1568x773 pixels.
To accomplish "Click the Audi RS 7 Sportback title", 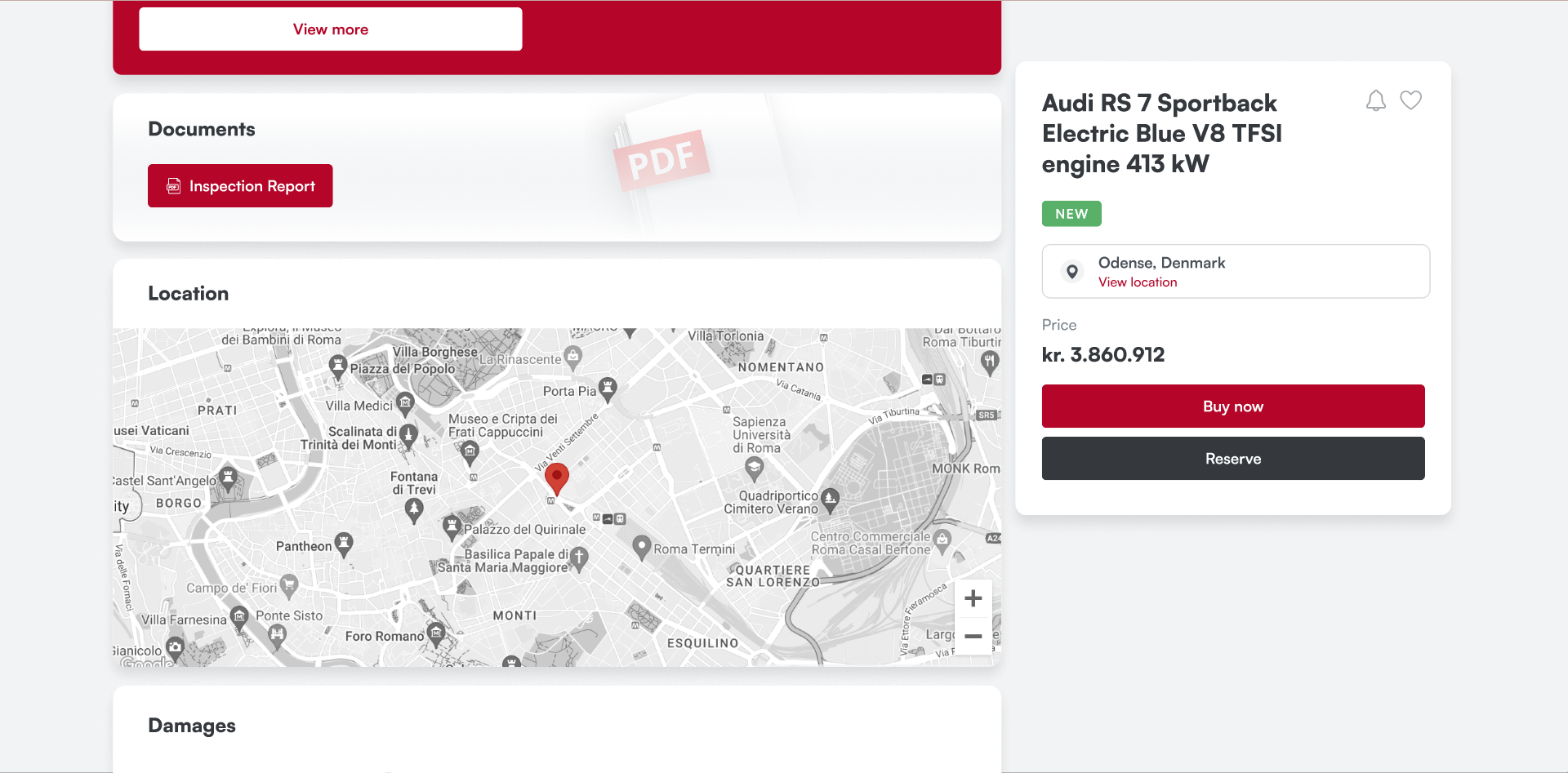I will pos(1162,133).
